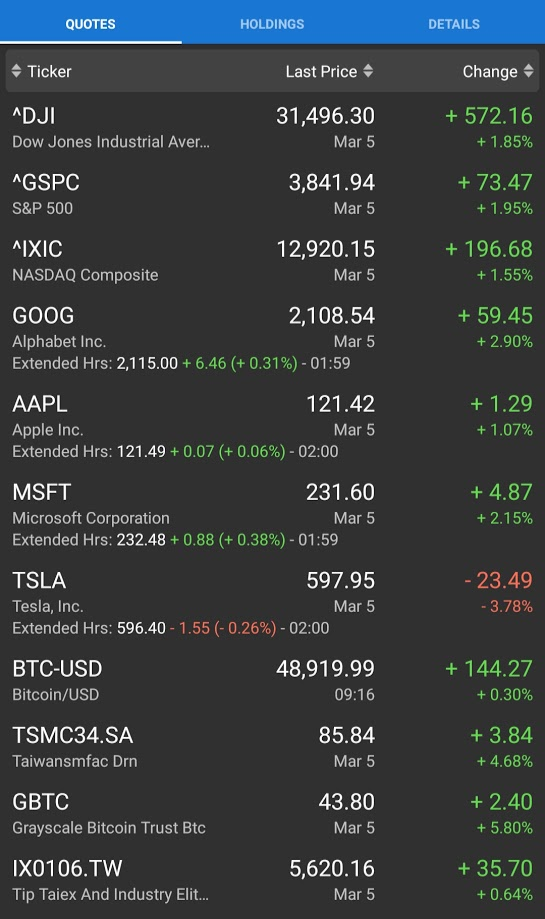545x919 pixels.
Task: Toggle the ^DJI change value +572.16
Action: point(489,116)
